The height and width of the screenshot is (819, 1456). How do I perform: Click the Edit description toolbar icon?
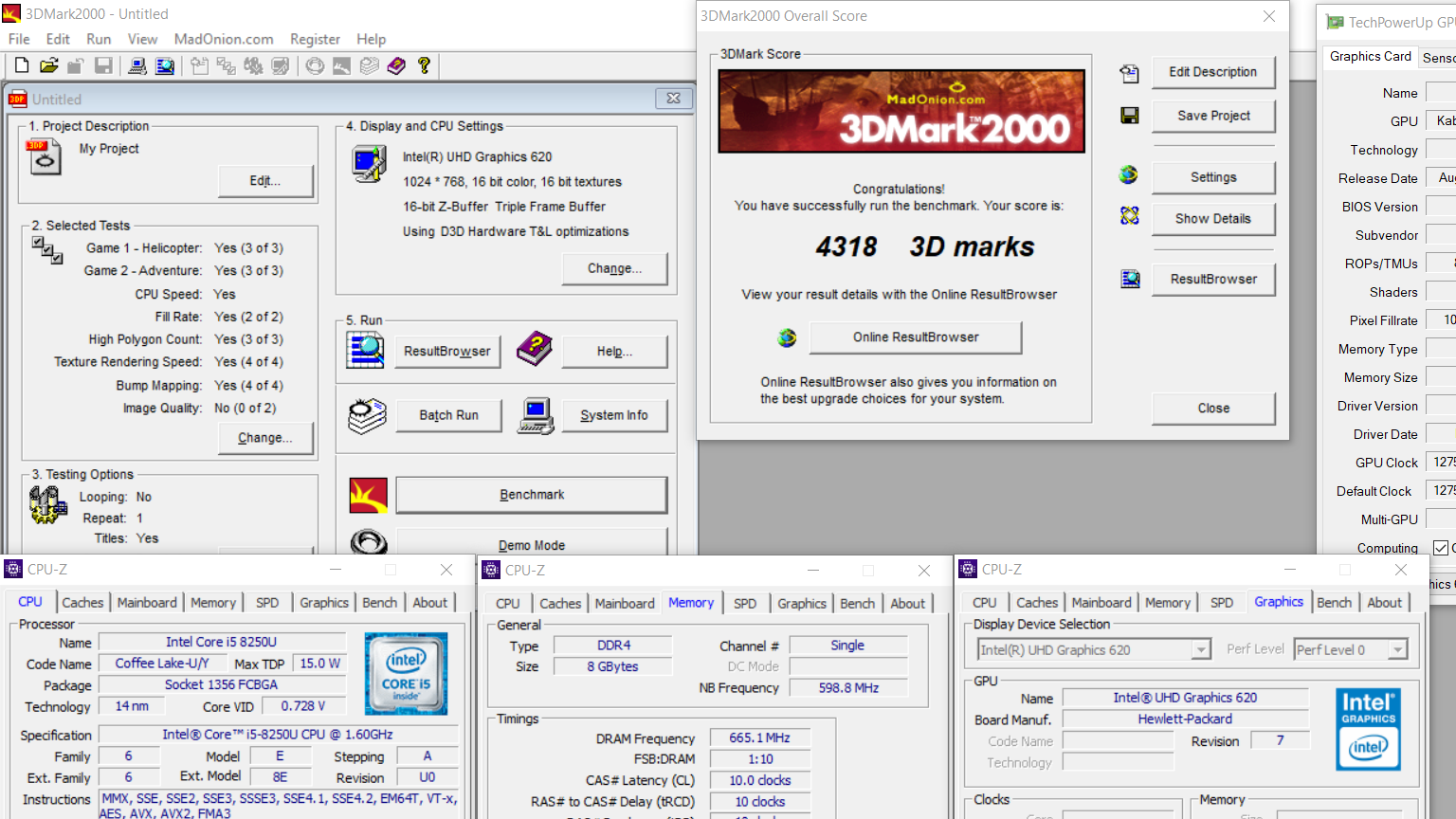click(199, 65)
